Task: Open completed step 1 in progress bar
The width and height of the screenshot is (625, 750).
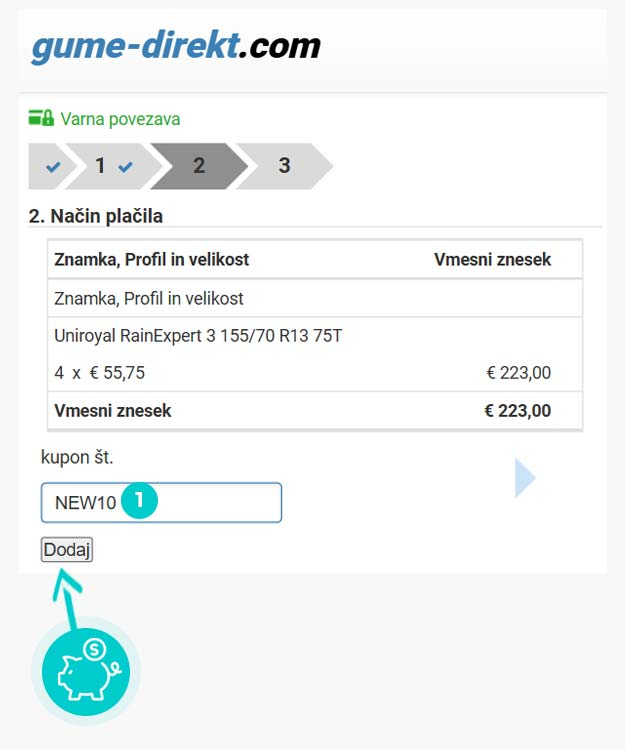Action: click(x=100, y=166)
